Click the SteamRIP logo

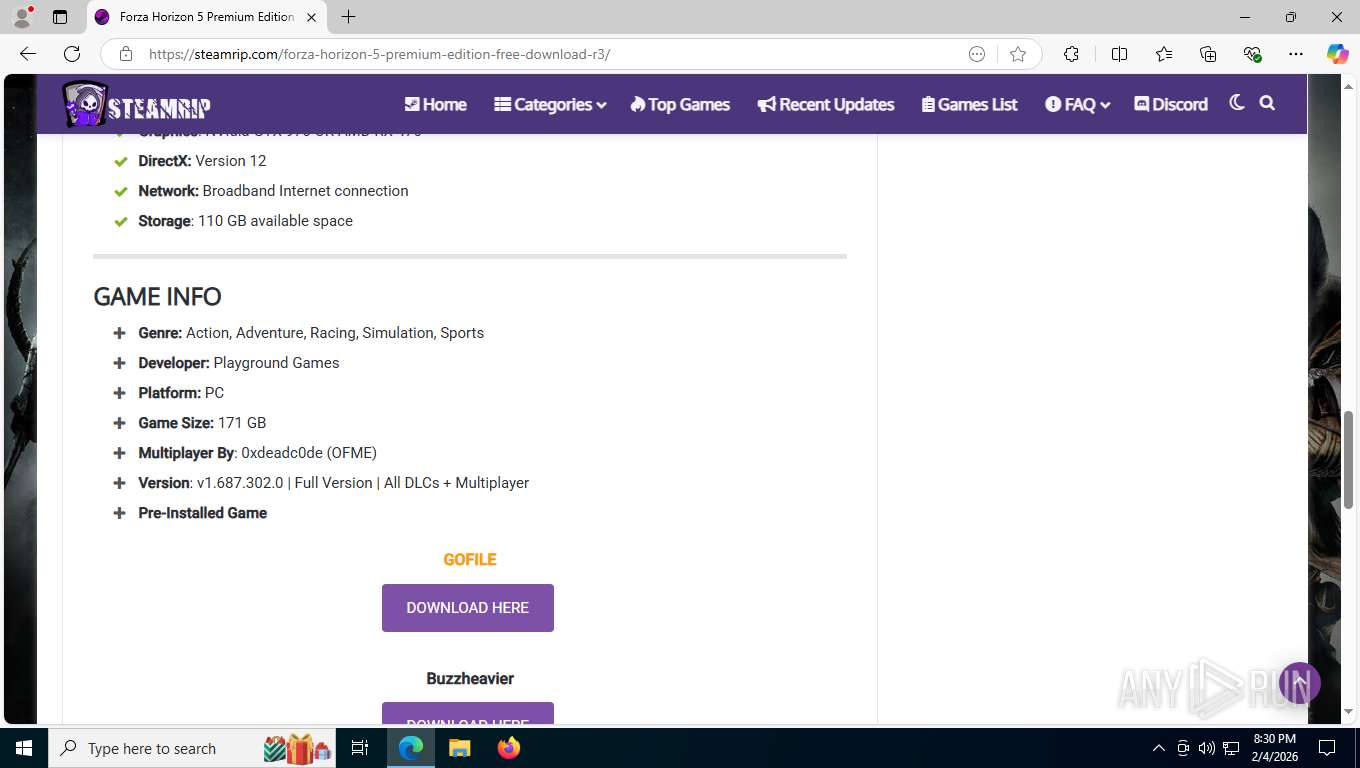[x=136, y=104]
